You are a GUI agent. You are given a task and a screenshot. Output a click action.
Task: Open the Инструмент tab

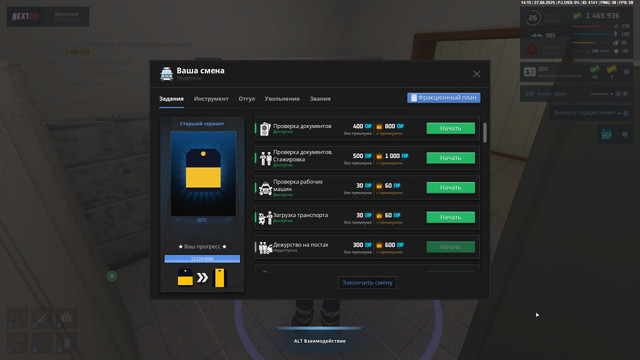coord(211,99)
